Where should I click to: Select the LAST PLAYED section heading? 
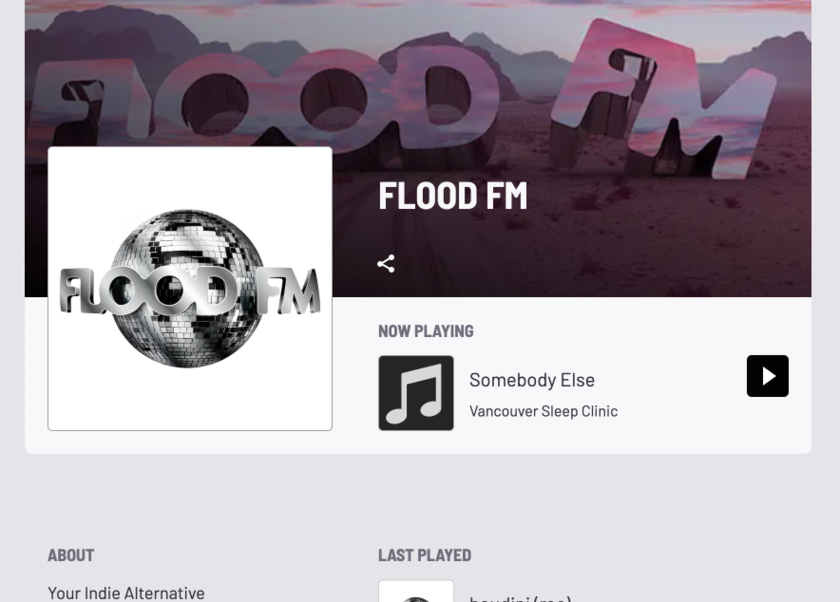pos(425,555)
